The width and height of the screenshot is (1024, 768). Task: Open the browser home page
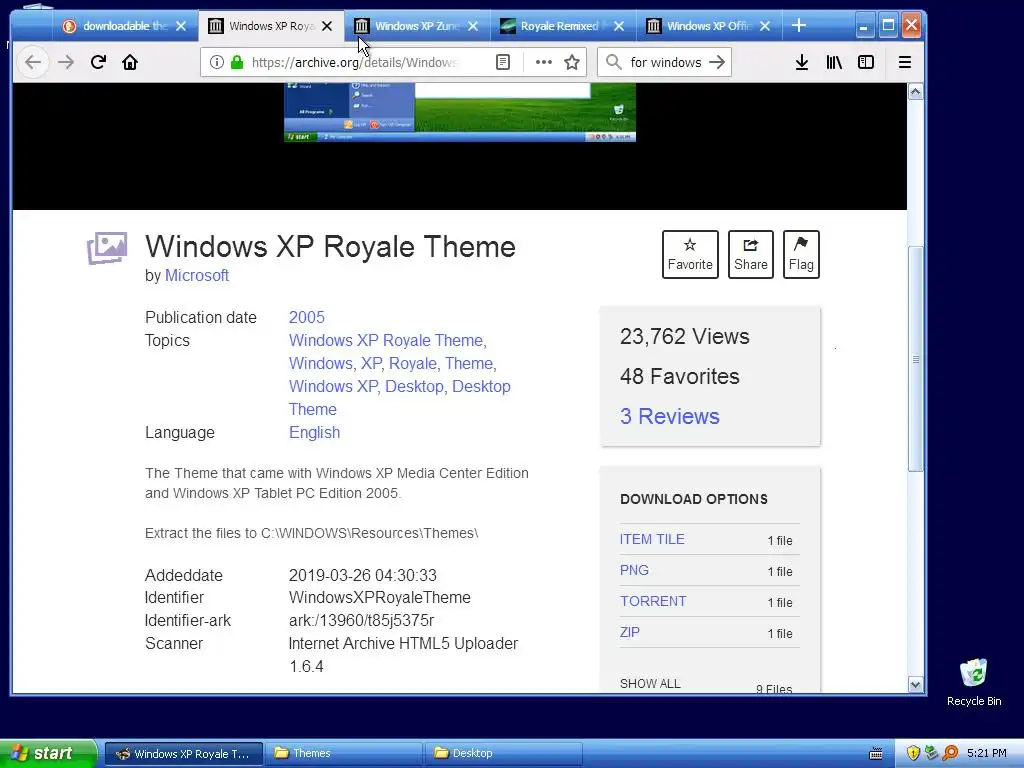pos(130,63)
